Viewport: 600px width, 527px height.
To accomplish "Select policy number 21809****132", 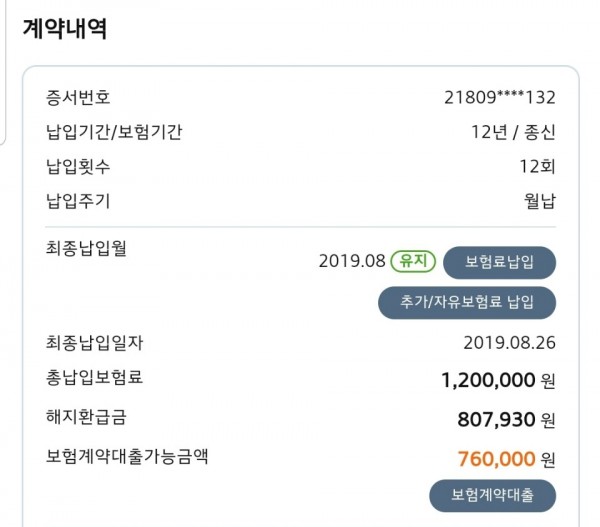I will pyautogui.click(x=500, y=98).
